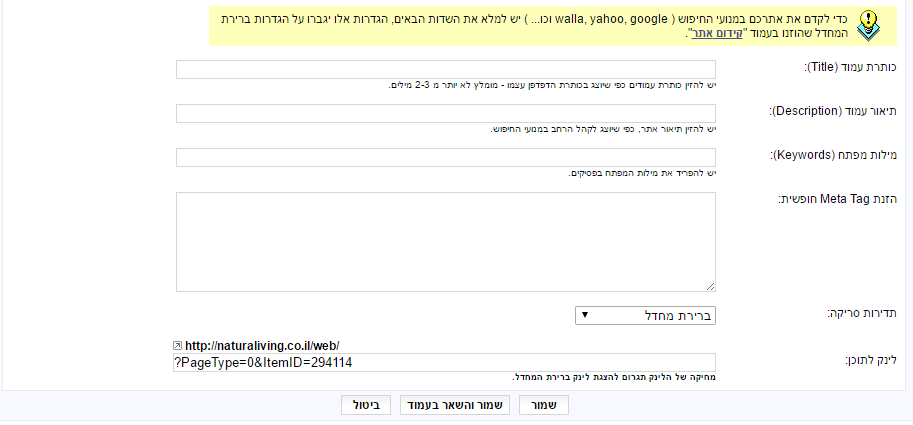Focus the Keywords (מילות מפתח) input field
Image resolution: width=913 pixels, height=425 pixels.
coord(445,157)
